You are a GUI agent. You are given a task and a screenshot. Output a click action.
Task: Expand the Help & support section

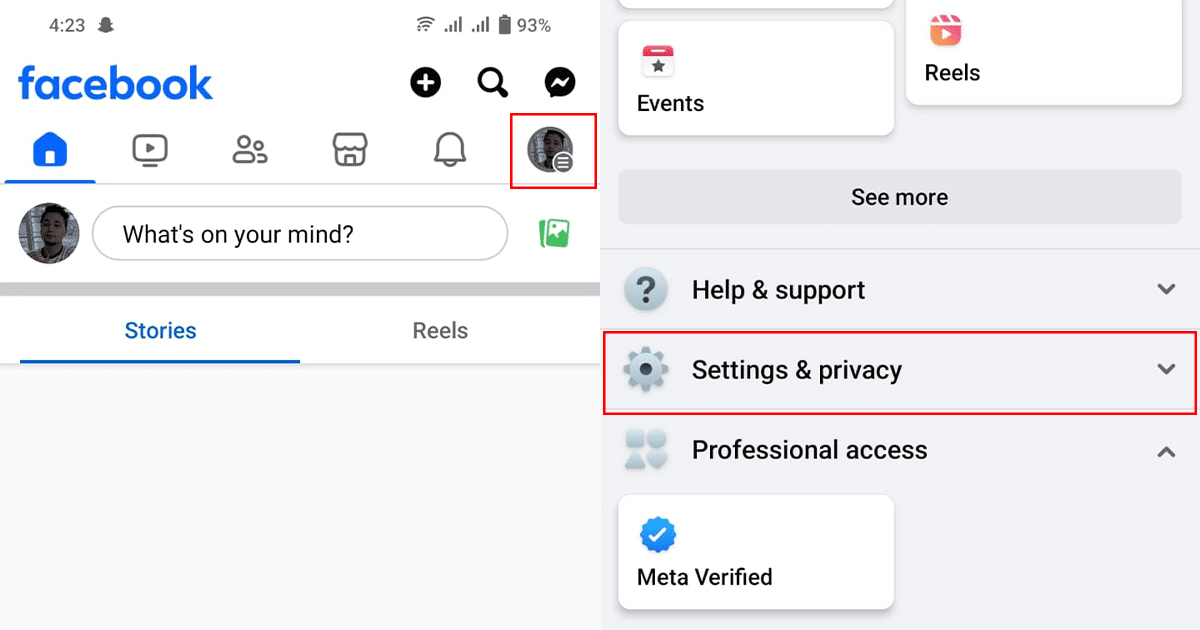click(x=1165, y=290)
